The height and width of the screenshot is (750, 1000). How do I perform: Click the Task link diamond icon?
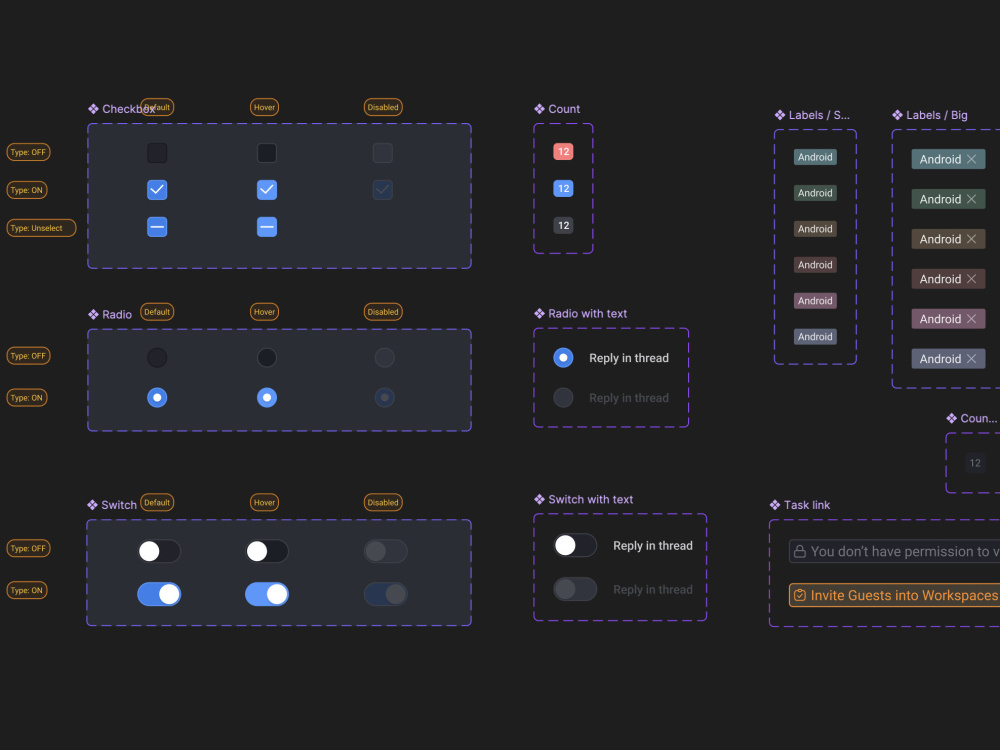tap(775, 505)
